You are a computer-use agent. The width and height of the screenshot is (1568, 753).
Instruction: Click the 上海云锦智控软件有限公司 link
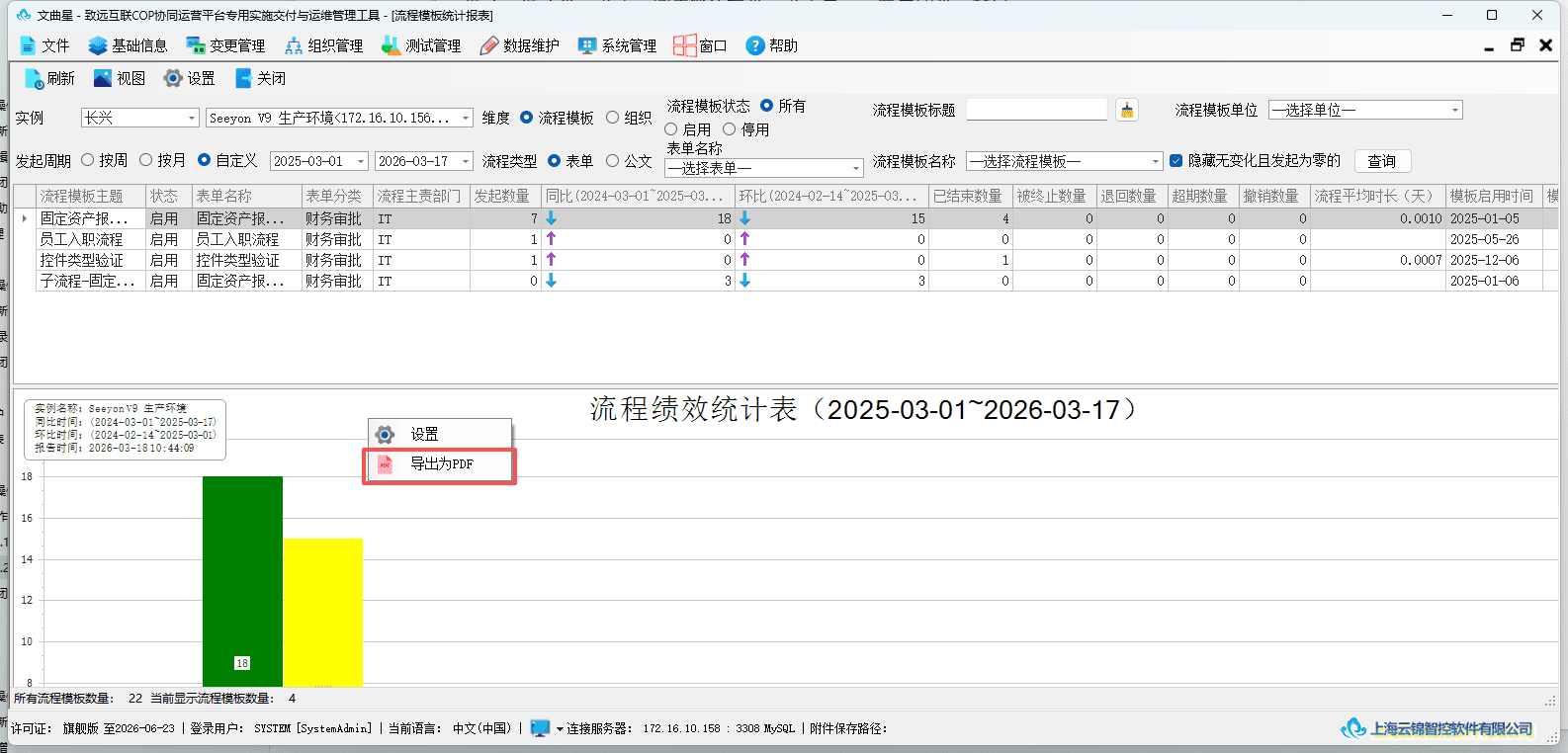click(x=1450, y=728)
